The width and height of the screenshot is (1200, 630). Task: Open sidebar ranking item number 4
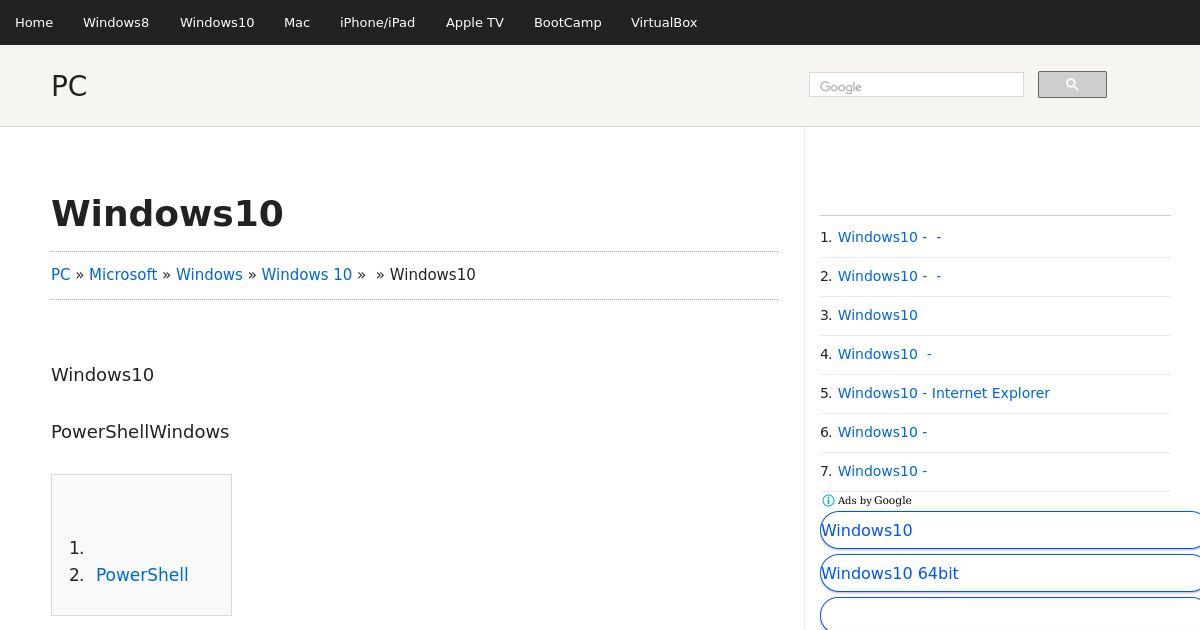tap(885, 354)
